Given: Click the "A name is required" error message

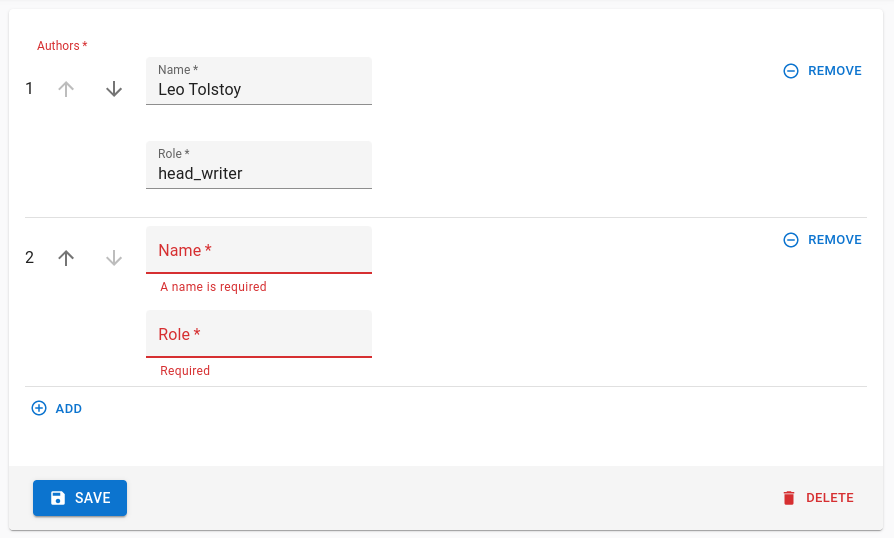Looking at the screenshot, I should coord(213,287).
